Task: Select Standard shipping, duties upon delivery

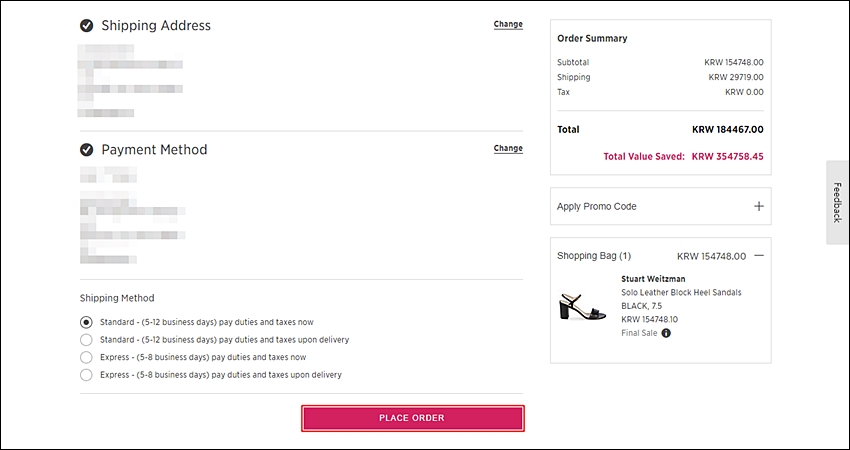Action: pos(86,340)
